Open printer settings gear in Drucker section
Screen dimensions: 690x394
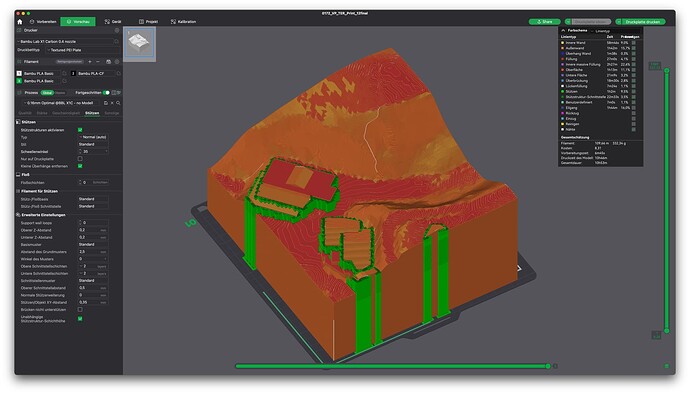click(117, 30)
